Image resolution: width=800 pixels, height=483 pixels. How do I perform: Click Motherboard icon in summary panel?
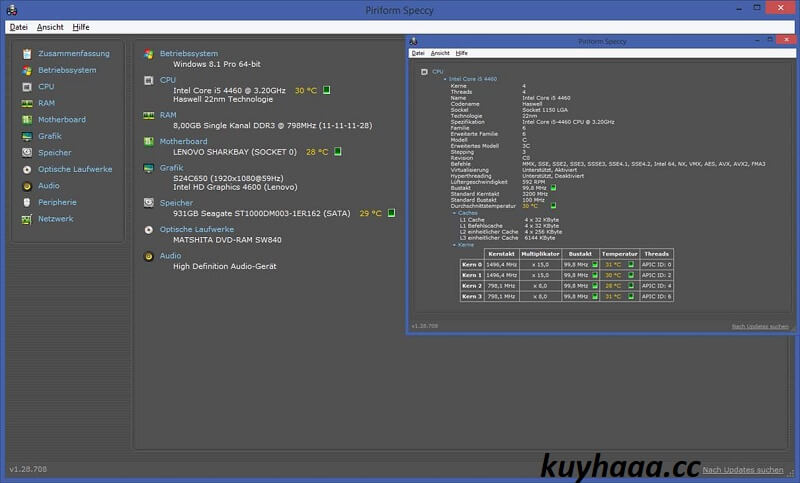tap(148, 141)
